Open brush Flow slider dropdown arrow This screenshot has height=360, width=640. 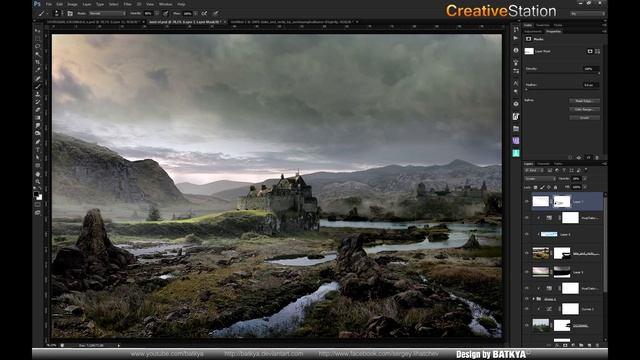coord(196,13)
